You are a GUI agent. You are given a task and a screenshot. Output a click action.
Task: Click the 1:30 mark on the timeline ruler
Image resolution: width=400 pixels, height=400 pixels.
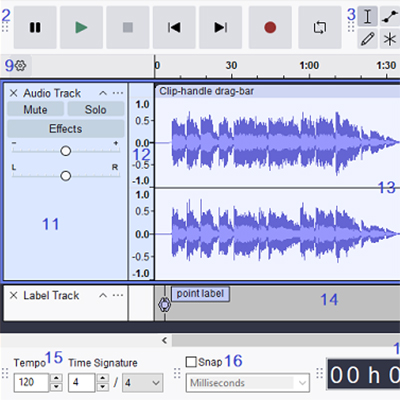(x=386, y=65)
